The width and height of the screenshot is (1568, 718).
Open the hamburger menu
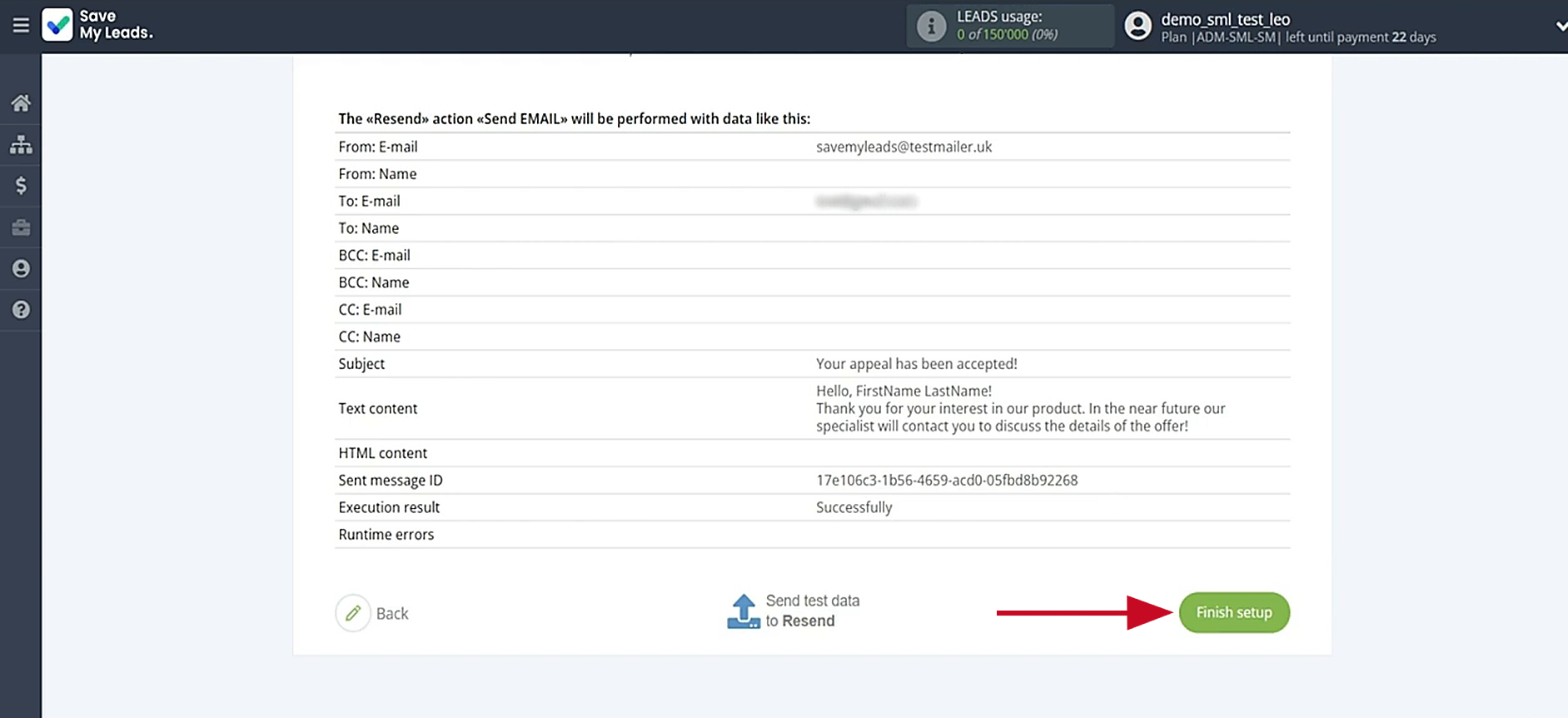(21, 26)
